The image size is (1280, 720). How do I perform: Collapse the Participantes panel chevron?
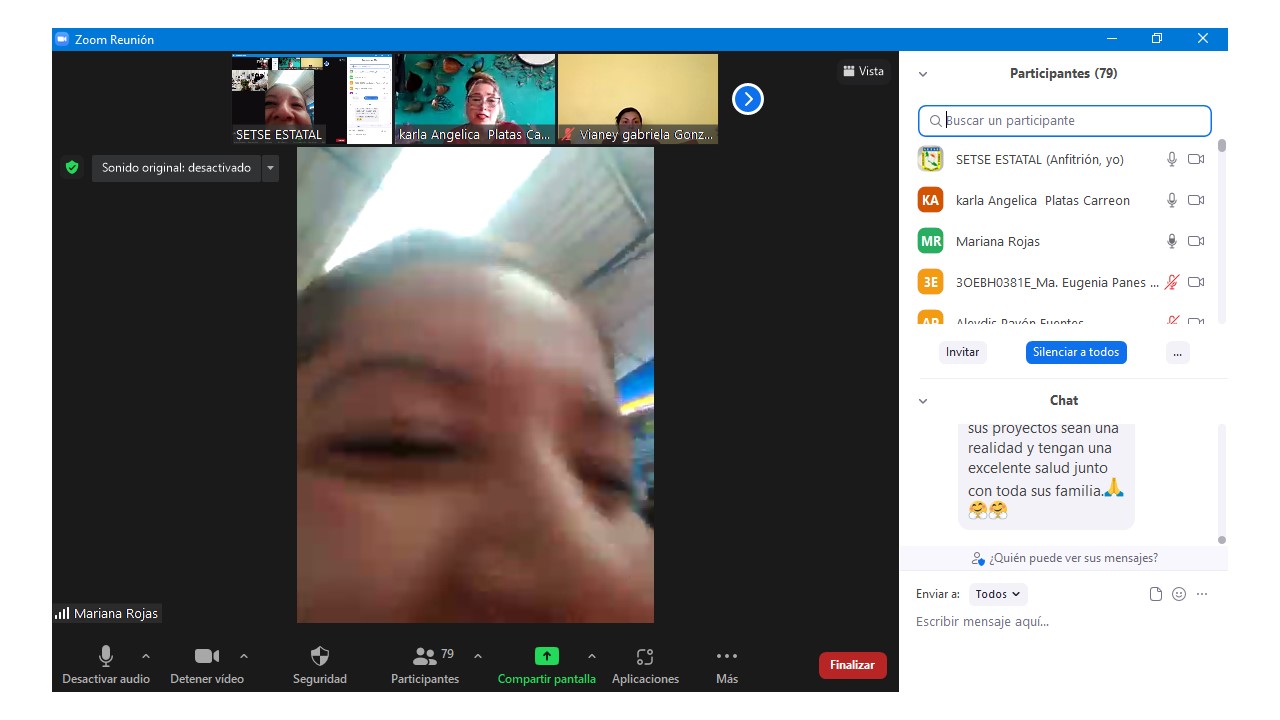pyautogui.click(x=923, y=74)
